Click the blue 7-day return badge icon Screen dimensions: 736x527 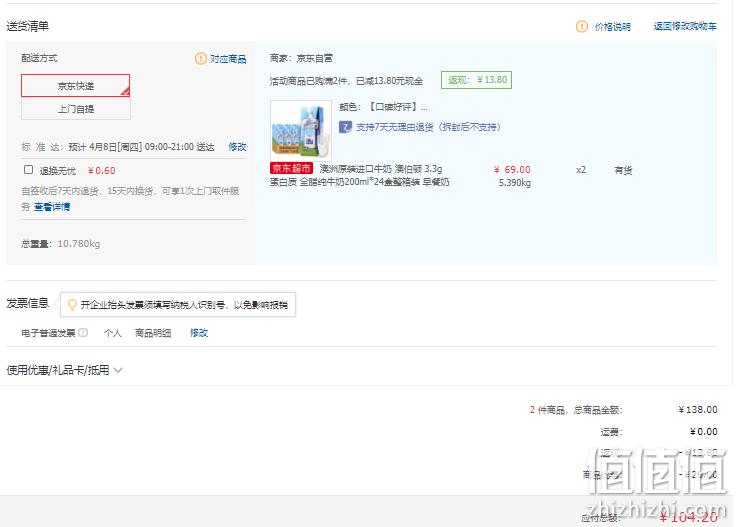click(345, 127)
